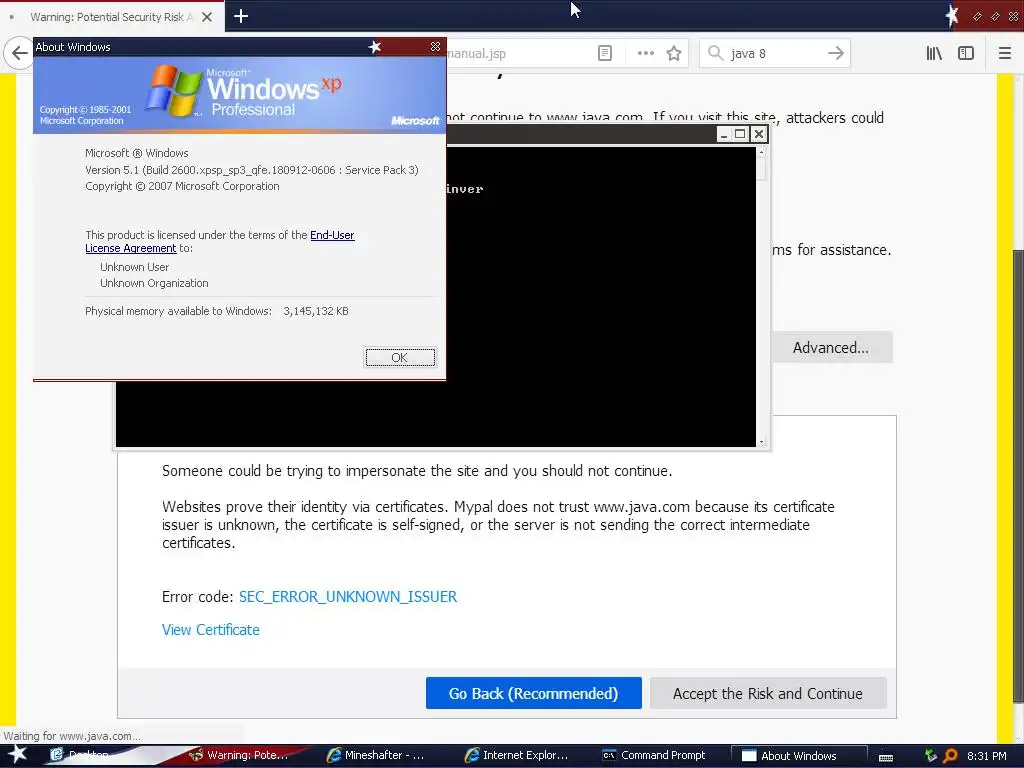Minimize the browser window
The height and width of the screenshot is (768, 1024).
[977, 17]
